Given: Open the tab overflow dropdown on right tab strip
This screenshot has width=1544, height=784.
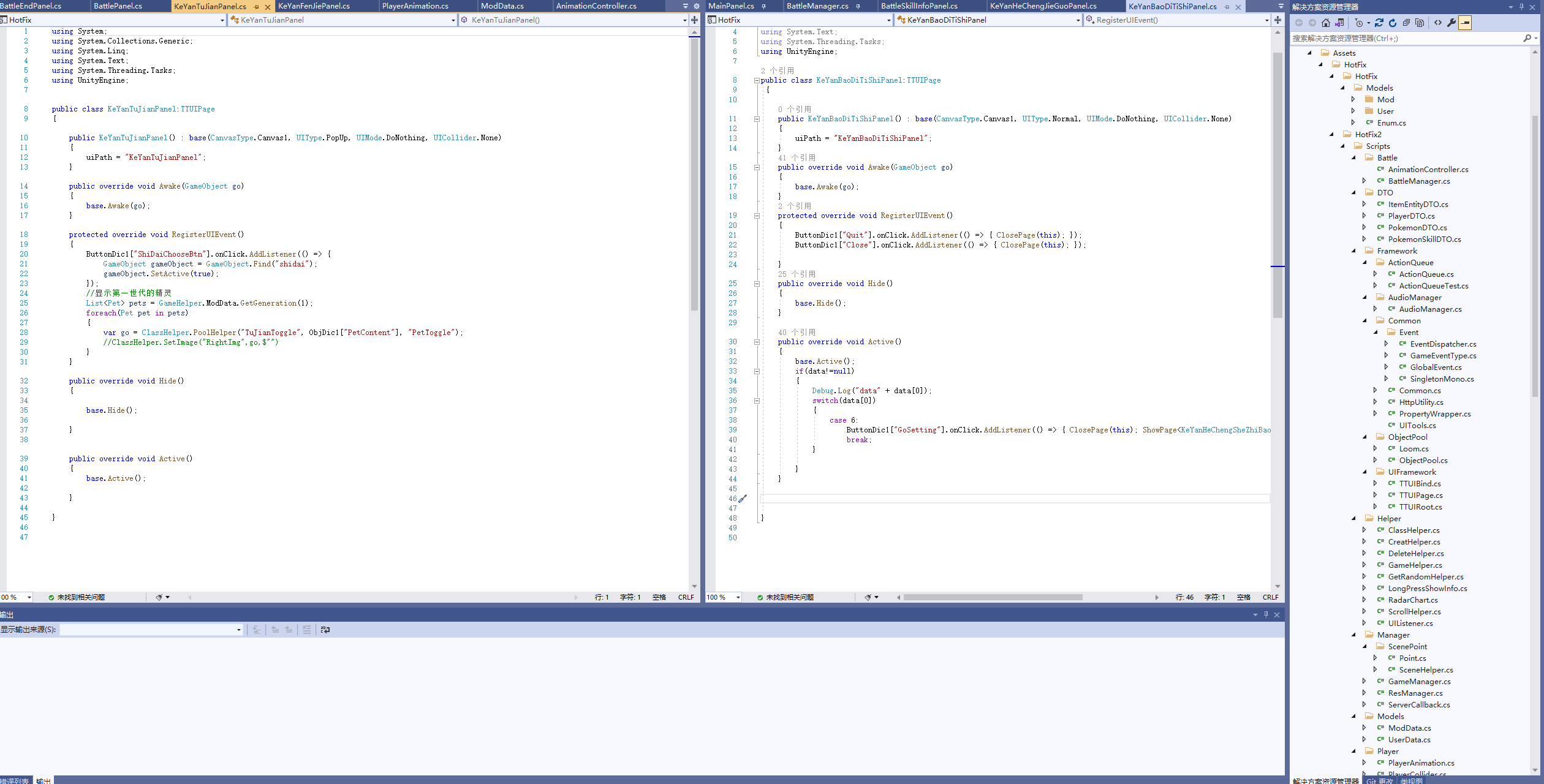Looking at the screenshot, I should click(x=1281, y=6).
